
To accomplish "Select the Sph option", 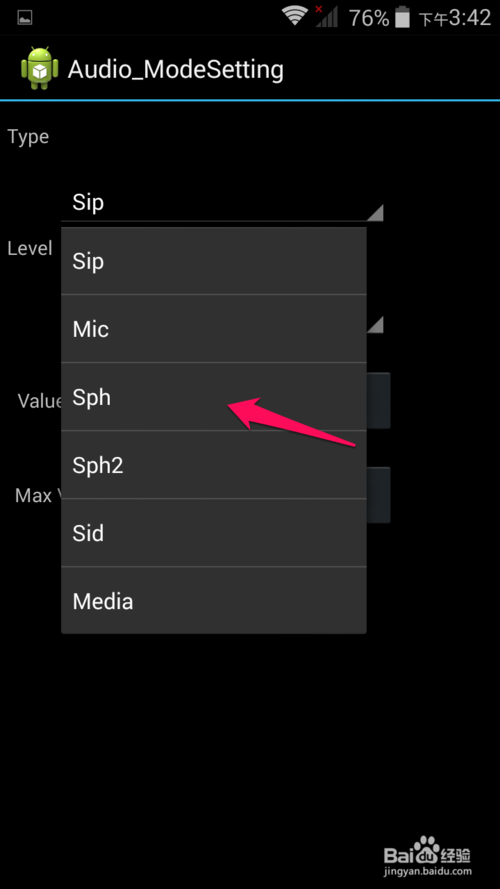I will pyautogui.click(x=214, y=397).
